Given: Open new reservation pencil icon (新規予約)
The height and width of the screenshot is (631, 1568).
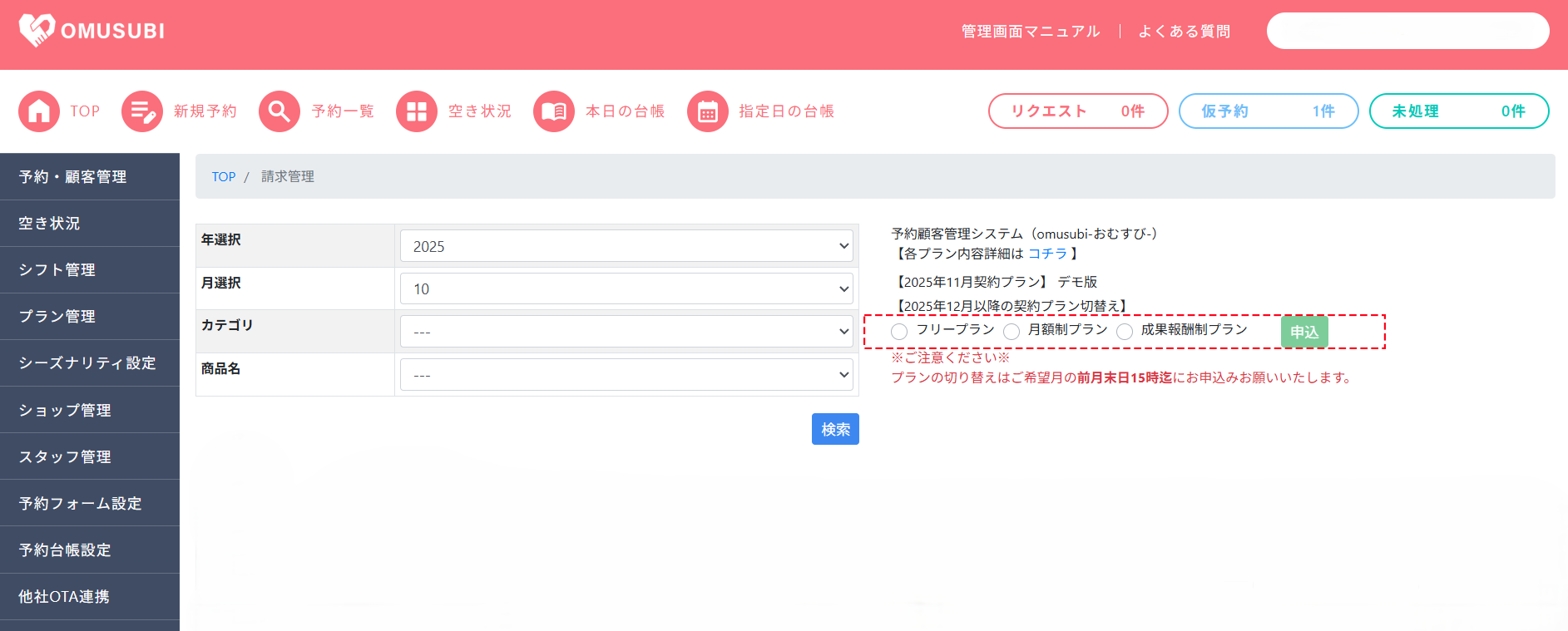Looking at the screenshot, I should coord(142,111).
